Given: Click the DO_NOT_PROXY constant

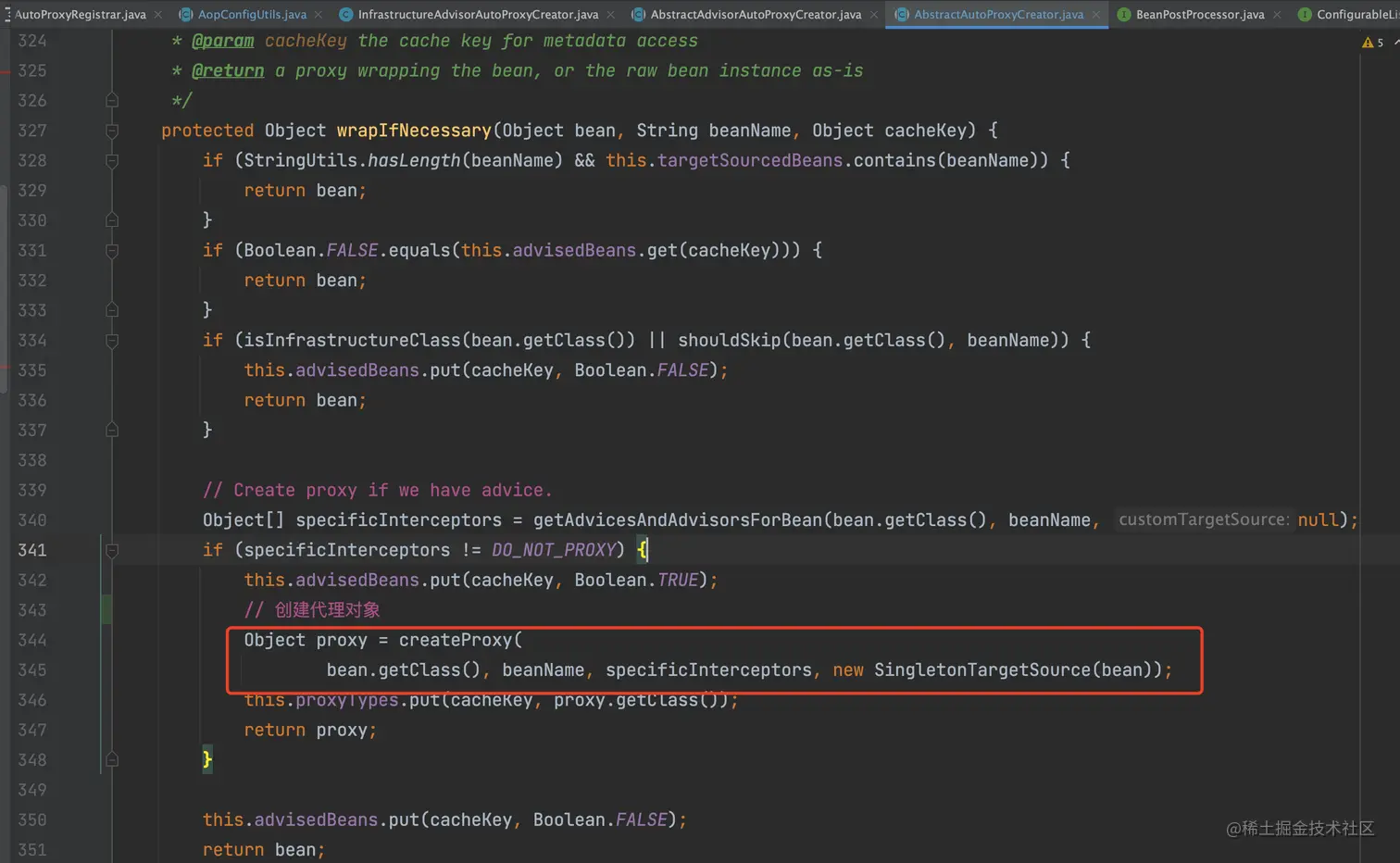Looking at the screenshot, I should [554, 550].
